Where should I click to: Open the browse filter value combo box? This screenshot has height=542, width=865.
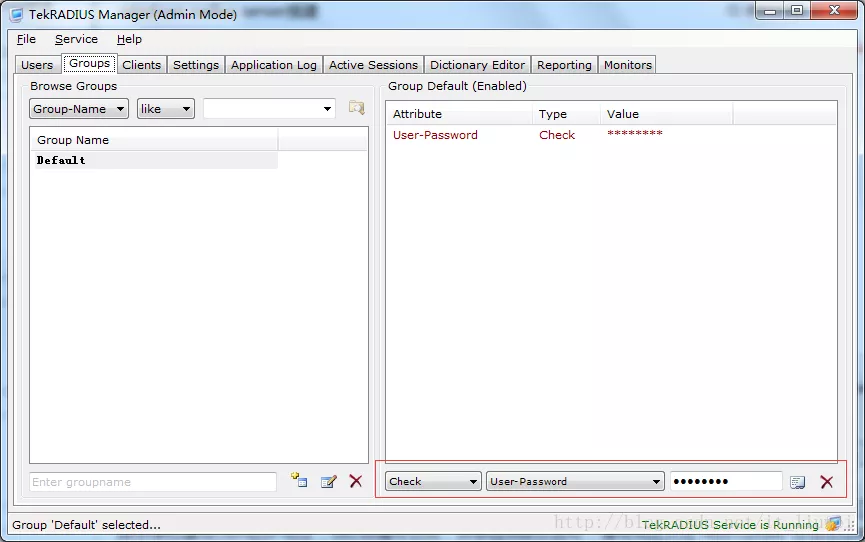pos(269,109)
